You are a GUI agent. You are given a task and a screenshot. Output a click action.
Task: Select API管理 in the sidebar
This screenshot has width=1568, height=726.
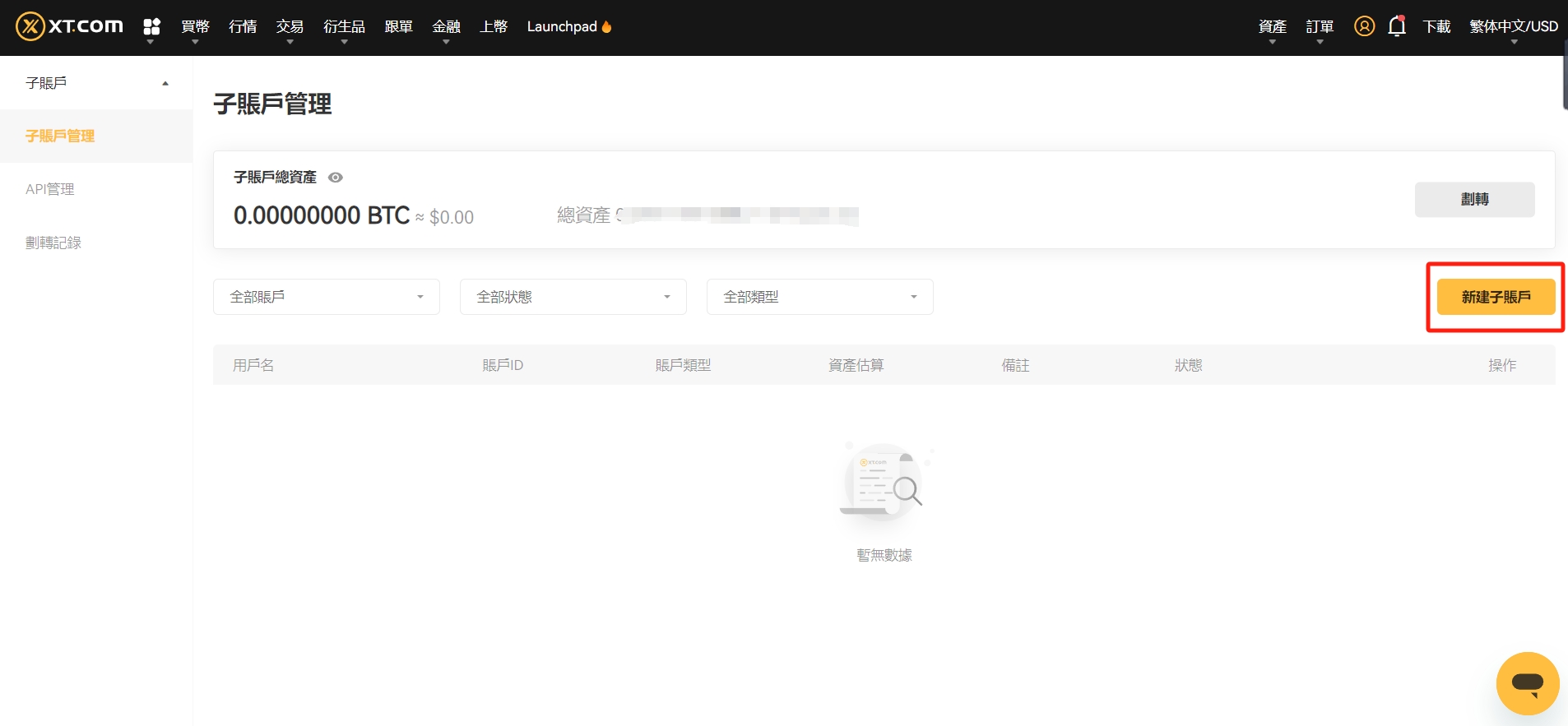(50, 189)
